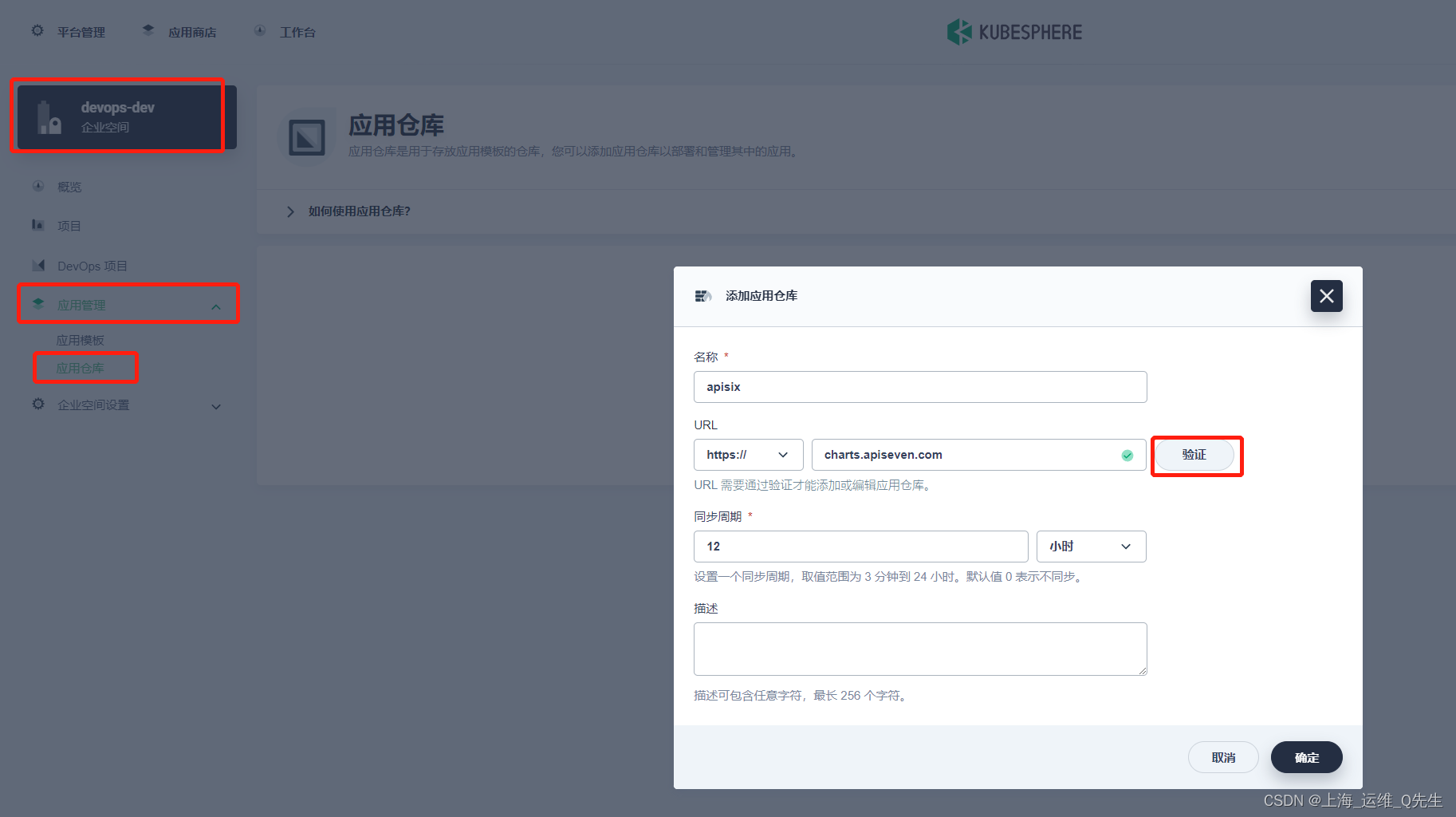1456x817 pixels.
Task: Click the green URL verified checkmark
Action: coord(1127,455)
